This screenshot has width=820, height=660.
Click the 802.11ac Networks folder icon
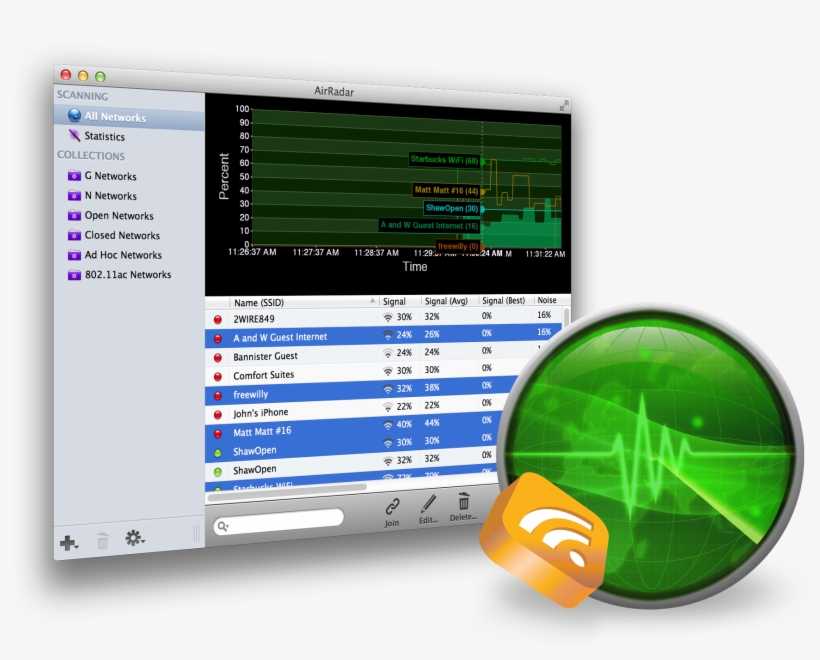(74, 275)
